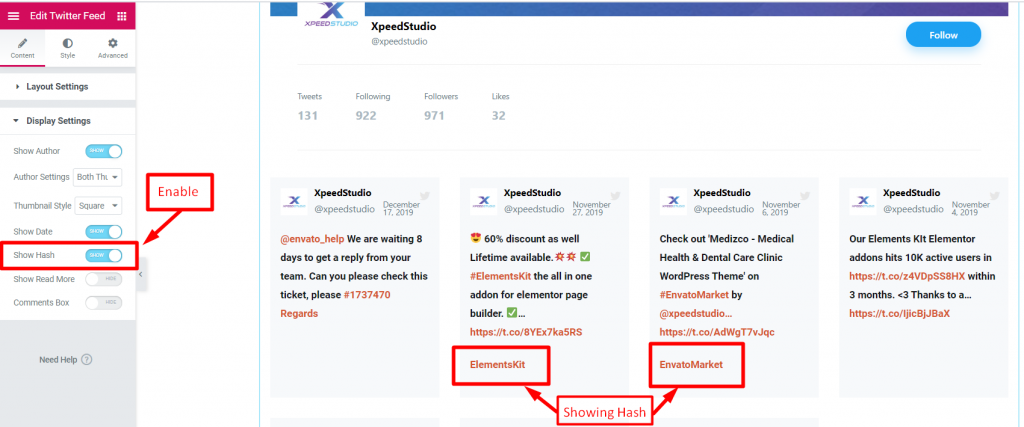Screen dimensions: 1024x427
Task: Click the #ElementsKit hashtag in tweet text
Action: [498, 276]
